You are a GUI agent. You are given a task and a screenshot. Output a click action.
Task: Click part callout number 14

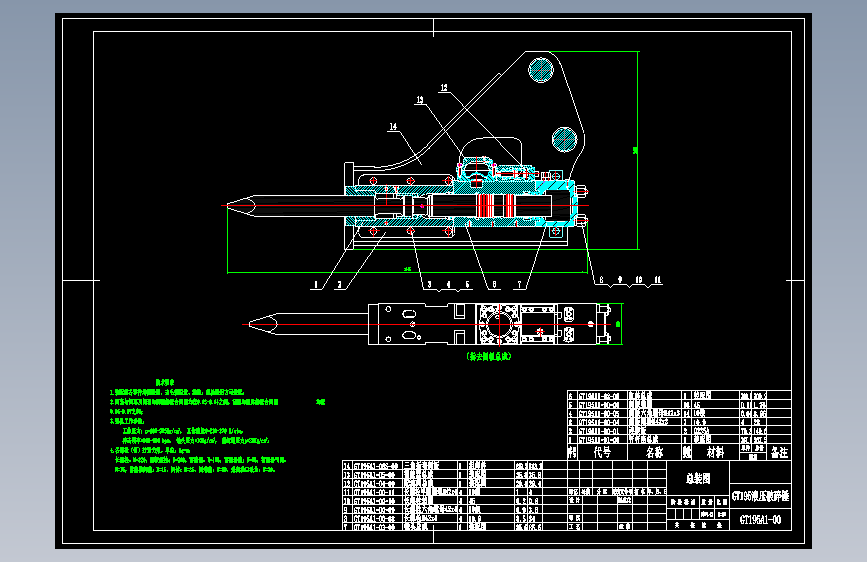393,127
